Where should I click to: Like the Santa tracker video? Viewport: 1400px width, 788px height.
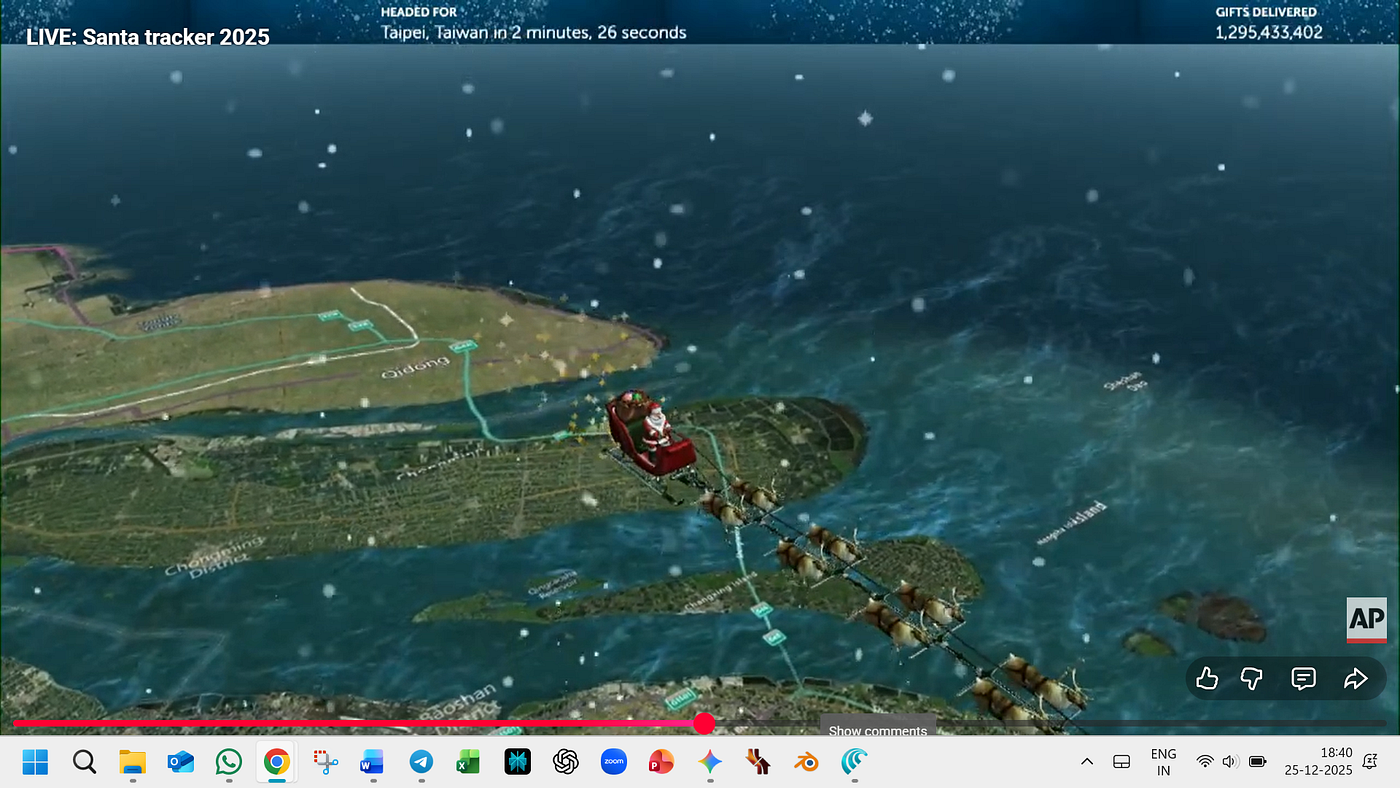click(1207, 679)
